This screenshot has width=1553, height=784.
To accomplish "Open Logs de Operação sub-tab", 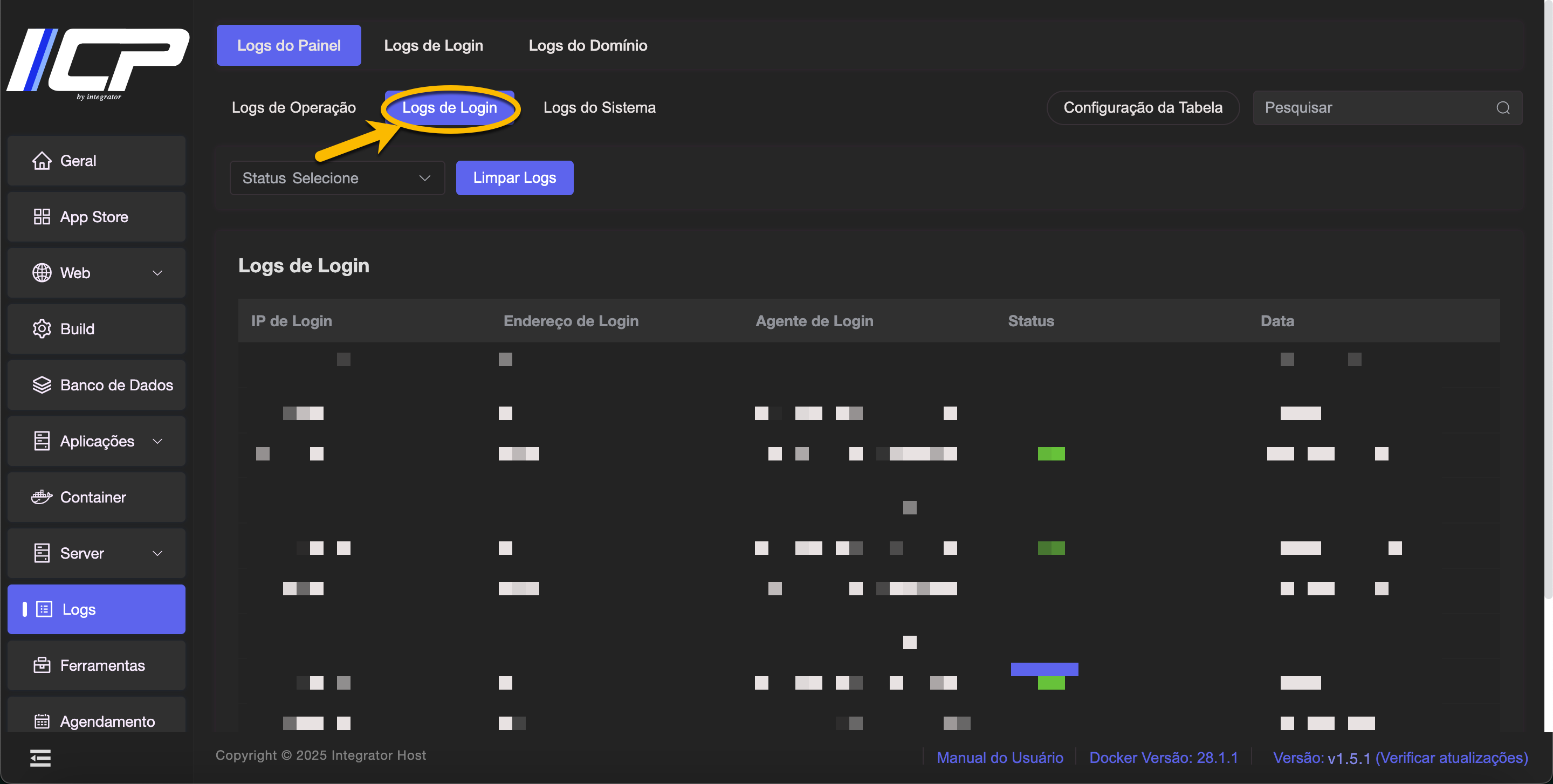I will pyautogui.click(x=293, y=108).
